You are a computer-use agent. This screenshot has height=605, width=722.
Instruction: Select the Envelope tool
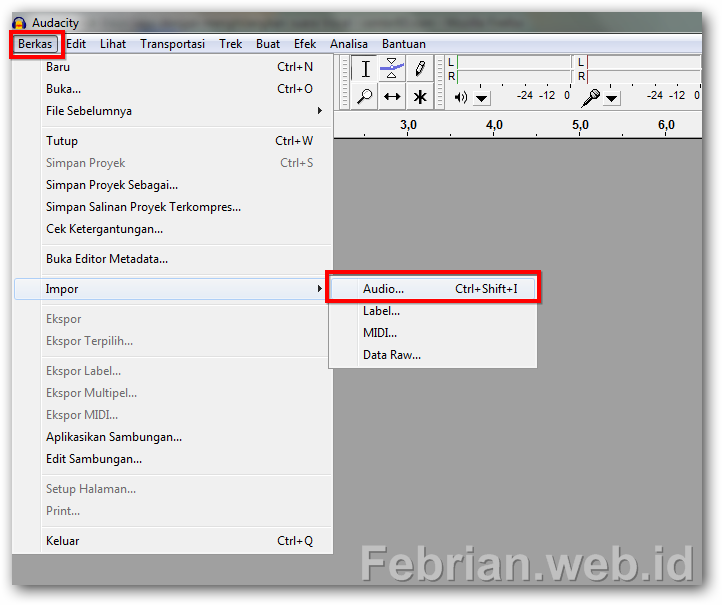coord(392,69)
